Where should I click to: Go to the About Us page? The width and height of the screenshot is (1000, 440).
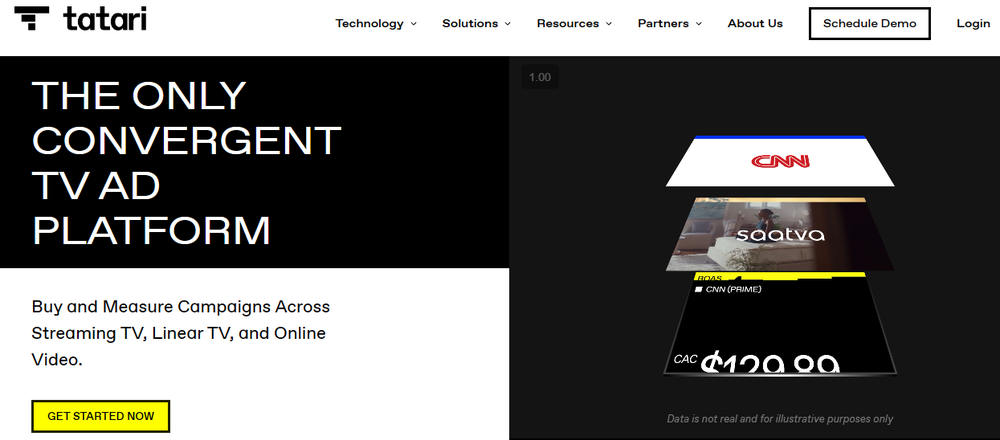(x=755, y=24)
